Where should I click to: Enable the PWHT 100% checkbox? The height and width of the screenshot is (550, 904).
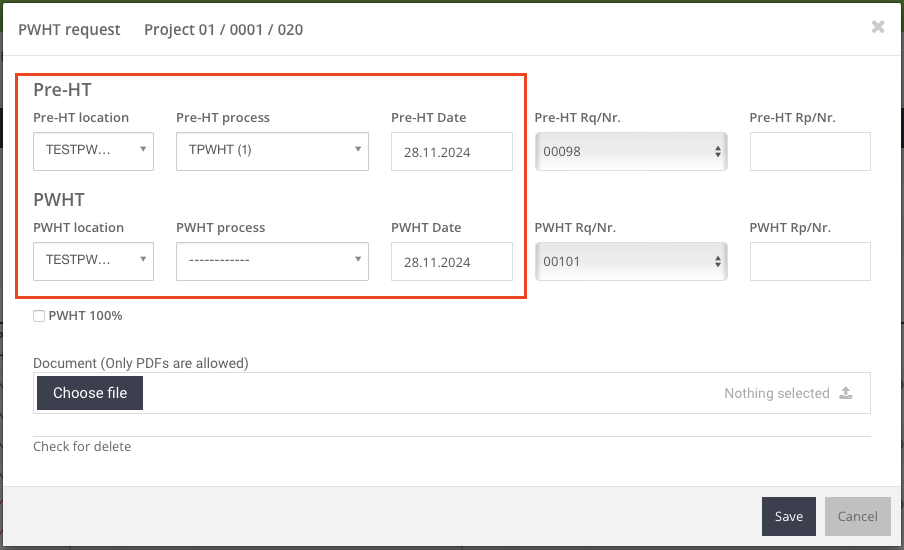pos(39,316)
